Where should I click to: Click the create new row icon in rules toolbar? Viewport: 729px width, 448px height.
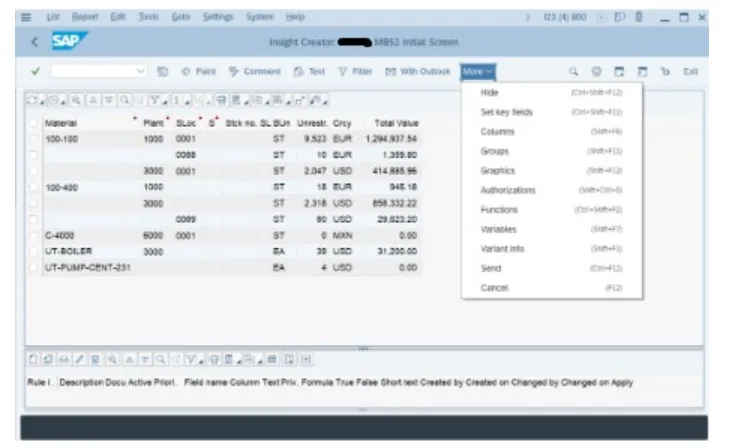[33, 359]
